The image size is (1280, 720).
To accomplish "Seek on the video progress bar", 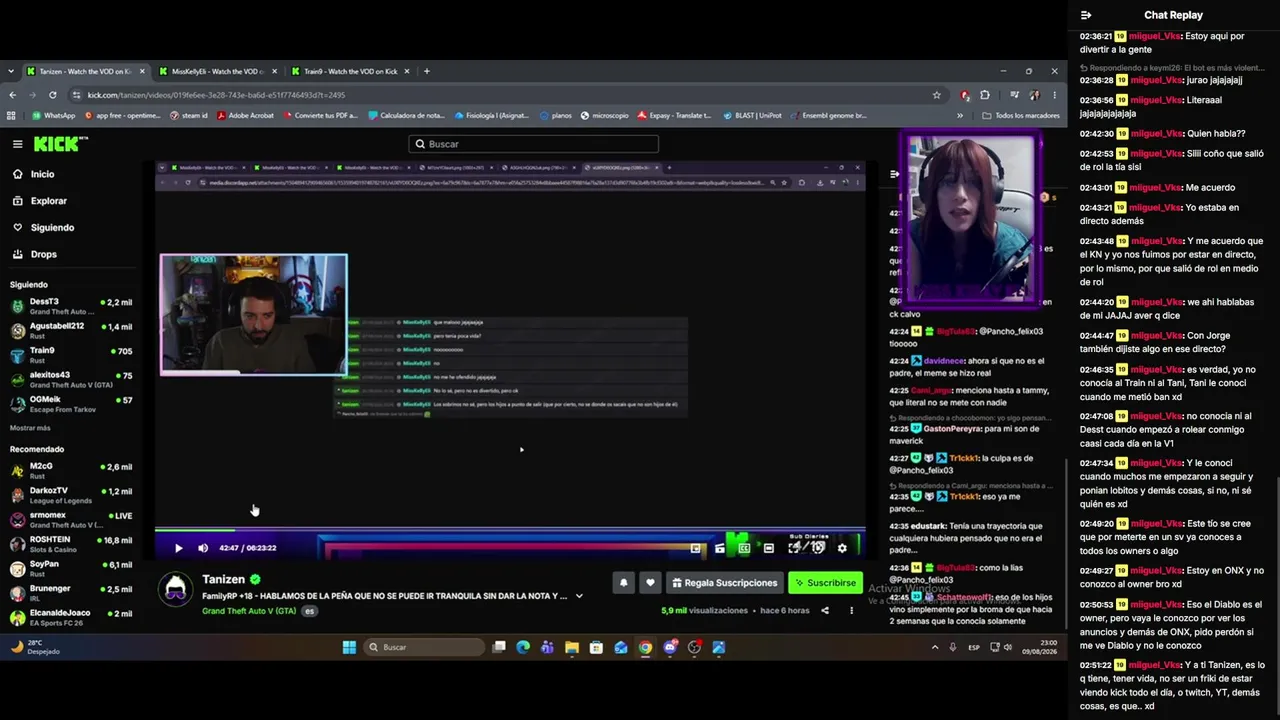I will [510, 531].
